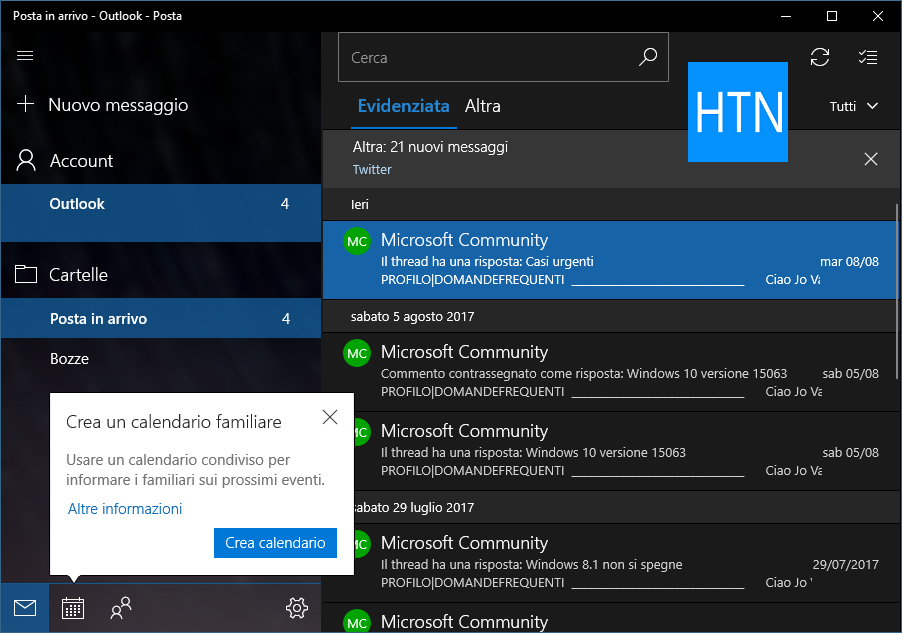Click Nuovo messaggio
902x633 pixels.
118,105
